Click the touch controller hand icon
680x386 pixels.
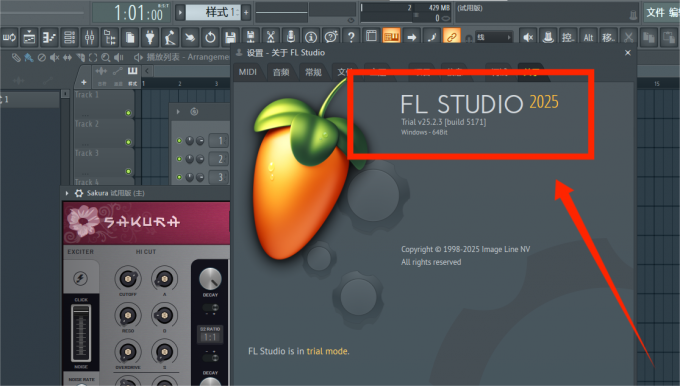pyautogui.click(x=190, y=37)
